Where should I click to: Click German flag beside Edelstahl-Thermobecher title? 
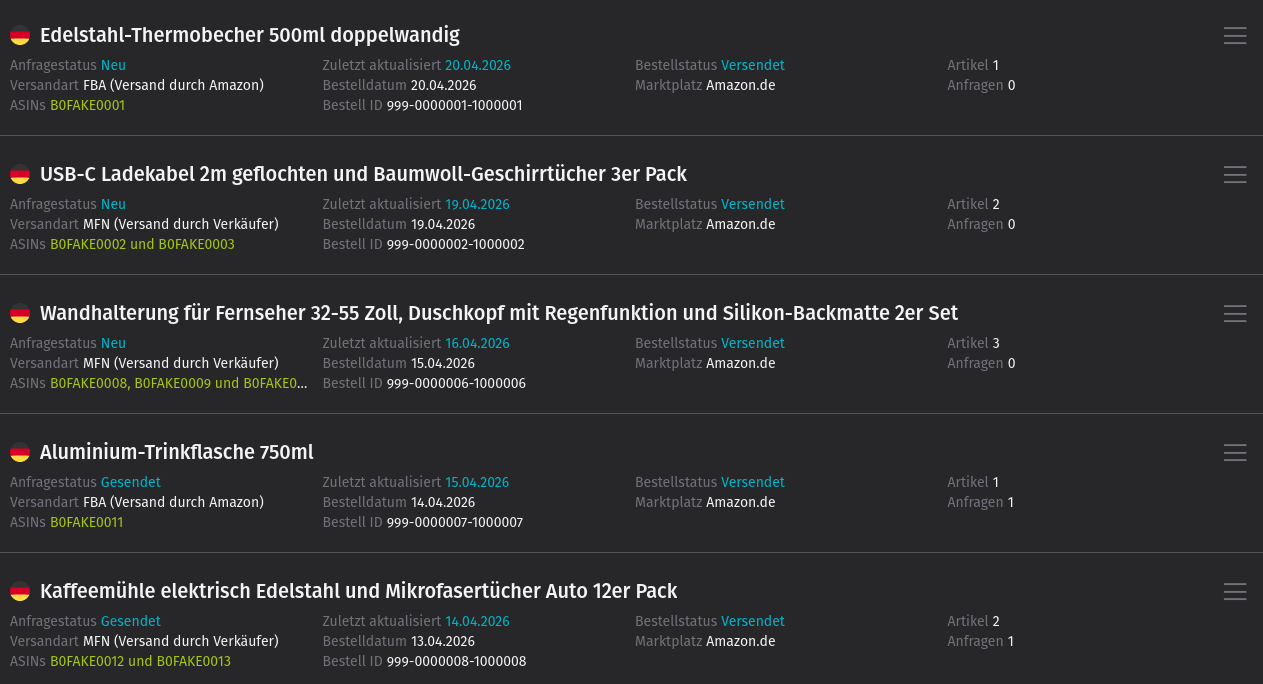[x=20, y=36]
